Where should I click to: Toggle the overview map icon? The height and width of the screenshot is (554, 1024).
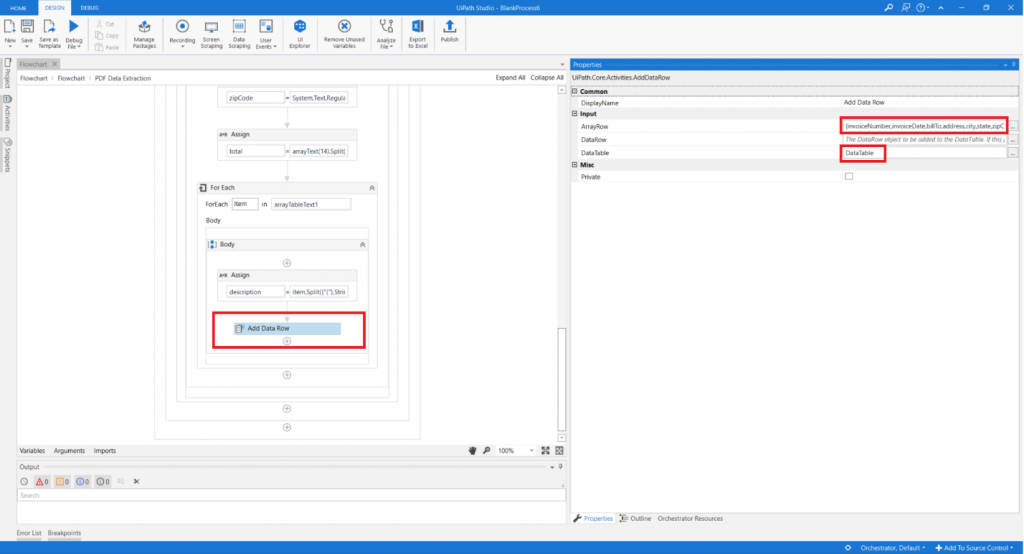point(560,451)
